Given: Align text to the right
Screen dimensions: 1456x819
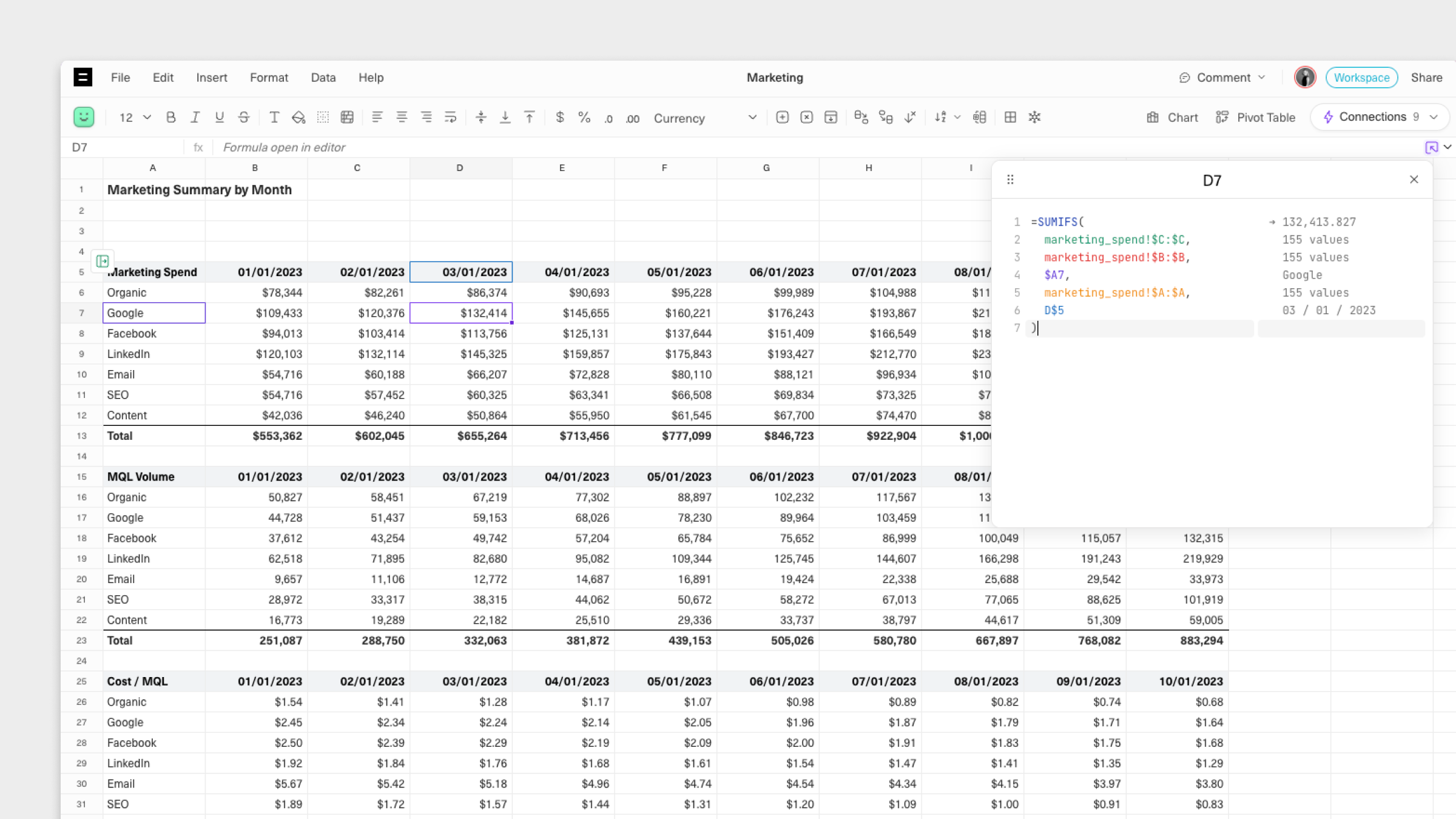Looking at the screenshot, I should click(x=426, y=117).
